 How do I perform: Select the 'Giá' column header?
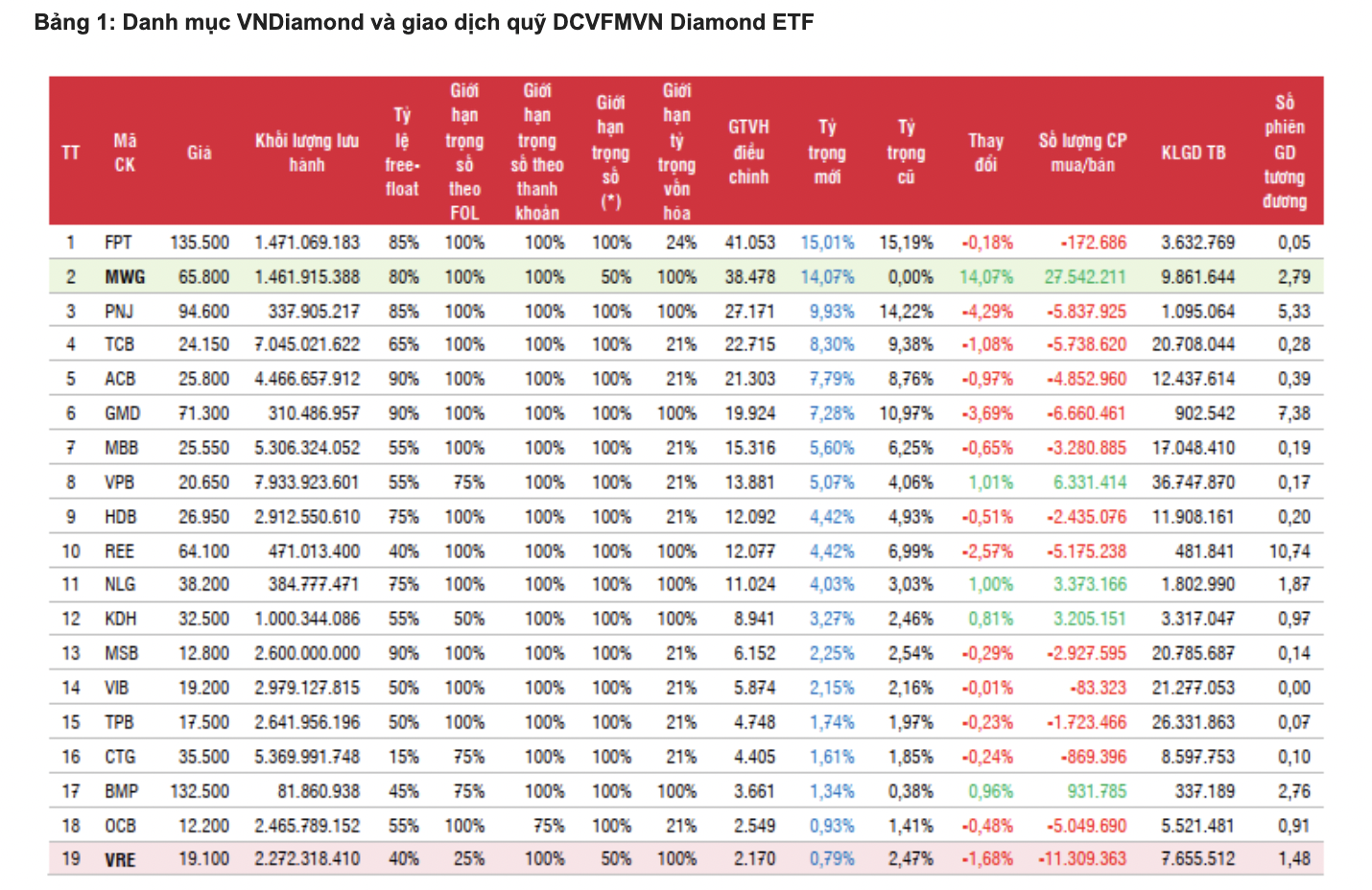coord(200,152)
